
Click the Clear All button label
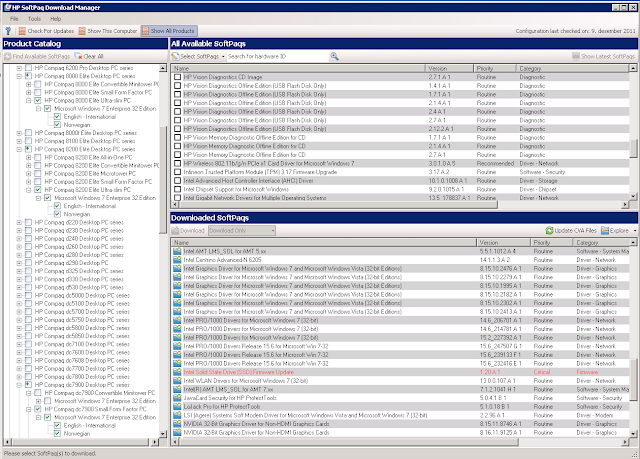[93, 56]
